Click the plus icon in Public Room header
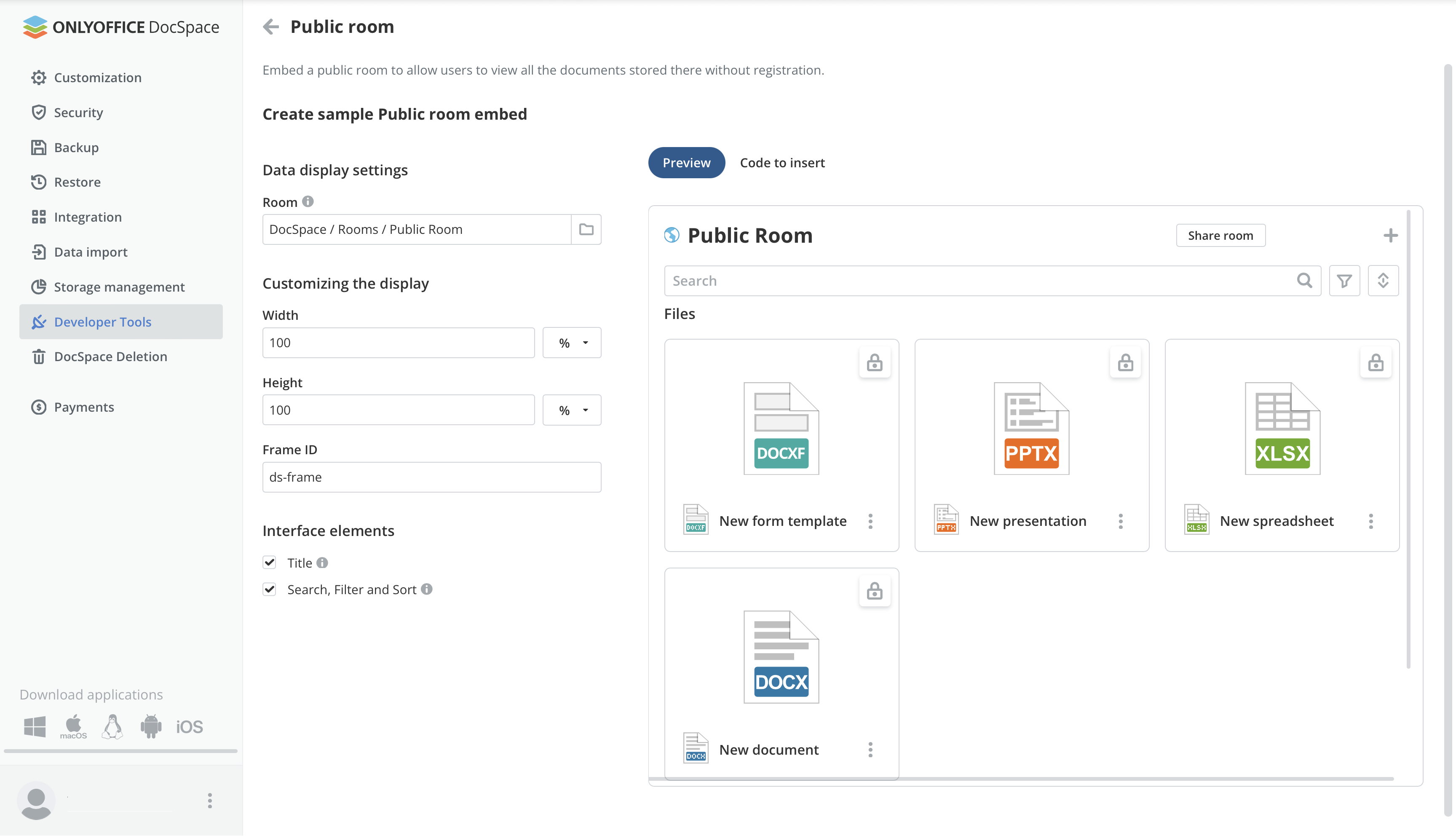 click(x=1390, y=236)
